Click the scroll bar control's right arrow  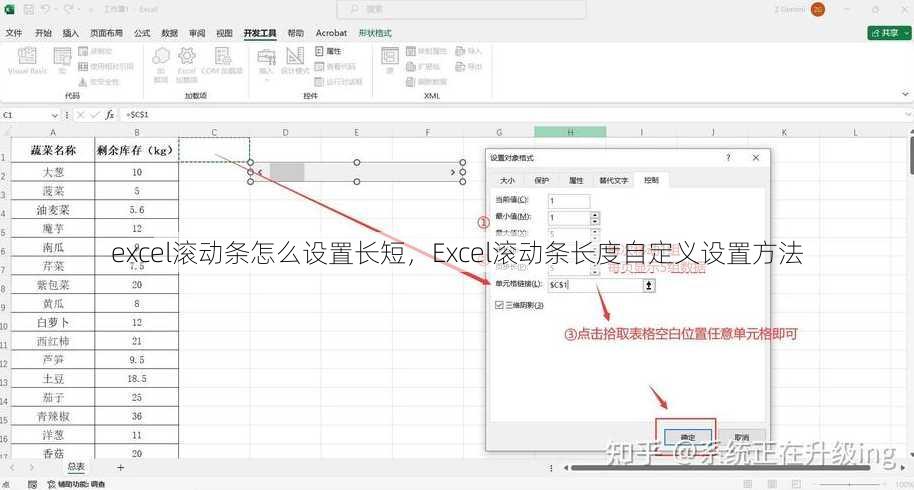(452, 172)
